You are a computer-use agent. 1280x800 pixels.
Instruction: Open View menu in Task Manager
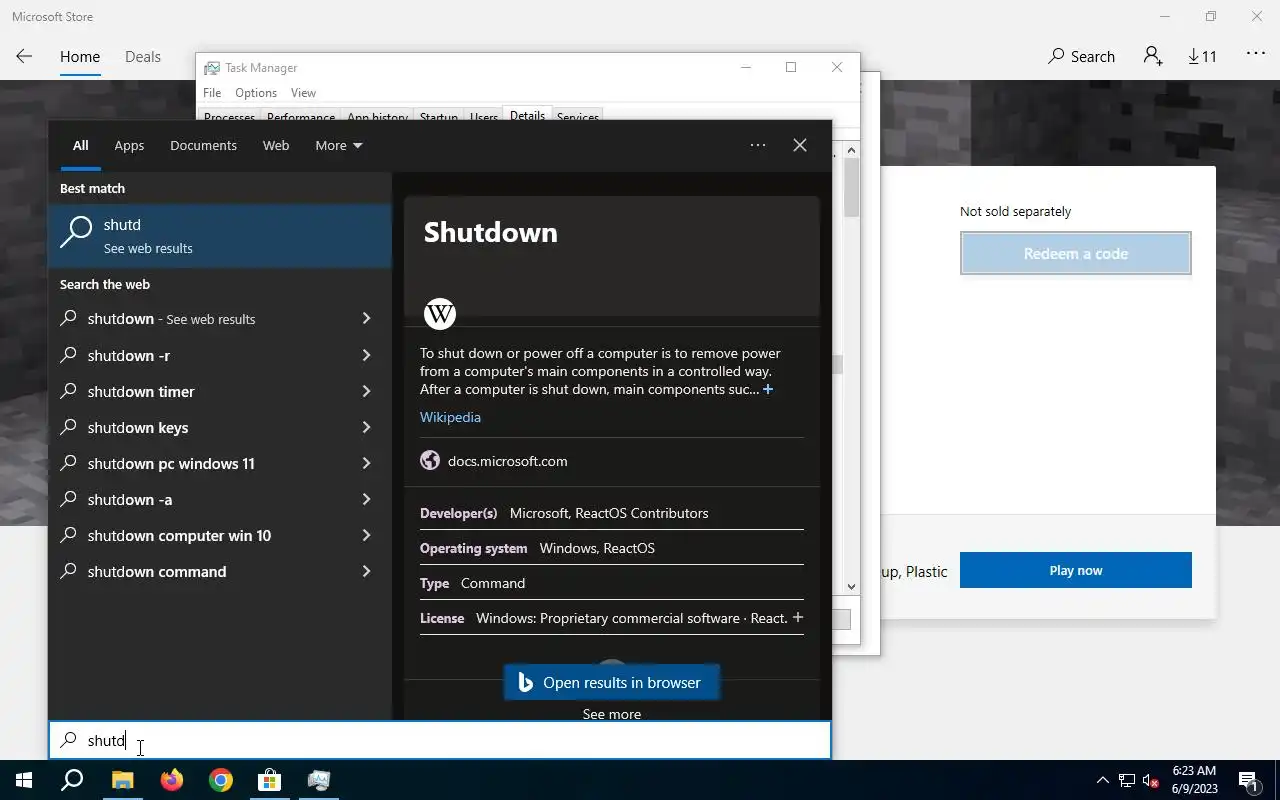[x=303, y=92]
